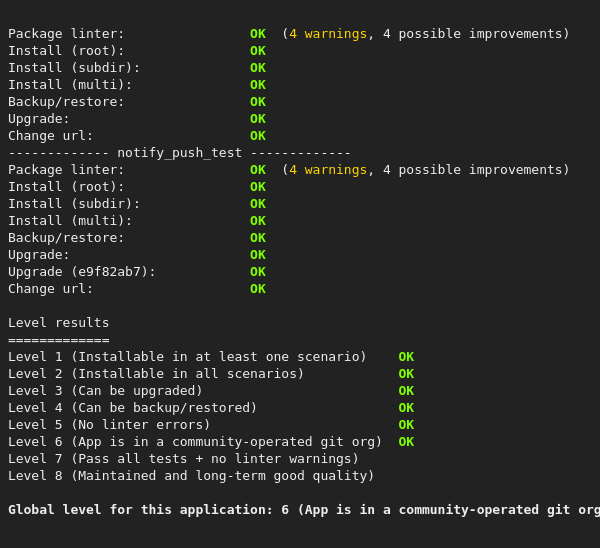Image resolution: width=600 pixels, height=548 pixels.
Task: Click yellow "4 warnings" text below notify_push_test divider
Action: (328, 170)
